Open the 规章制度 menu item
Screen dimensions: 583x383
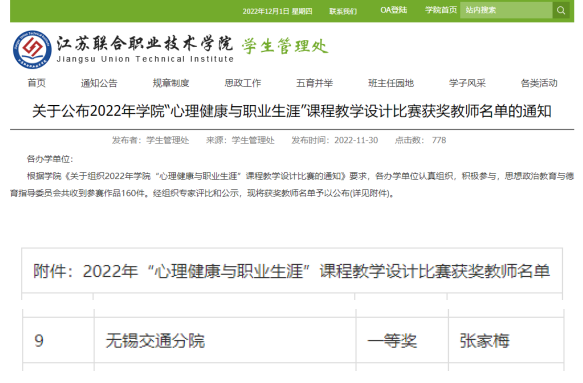tap(171, 83)
